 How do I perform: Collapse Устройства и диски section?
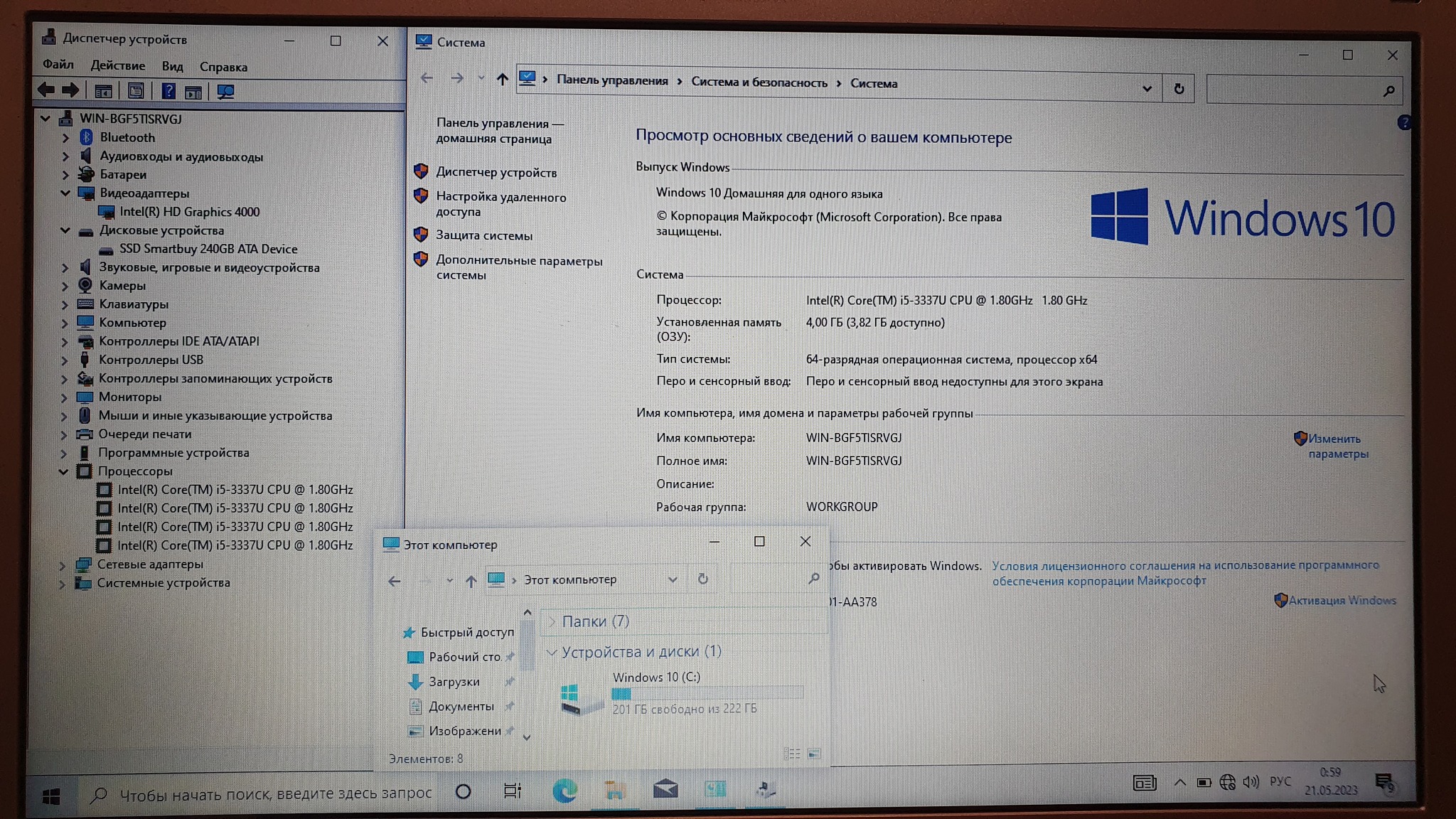[x=552, y=652]
